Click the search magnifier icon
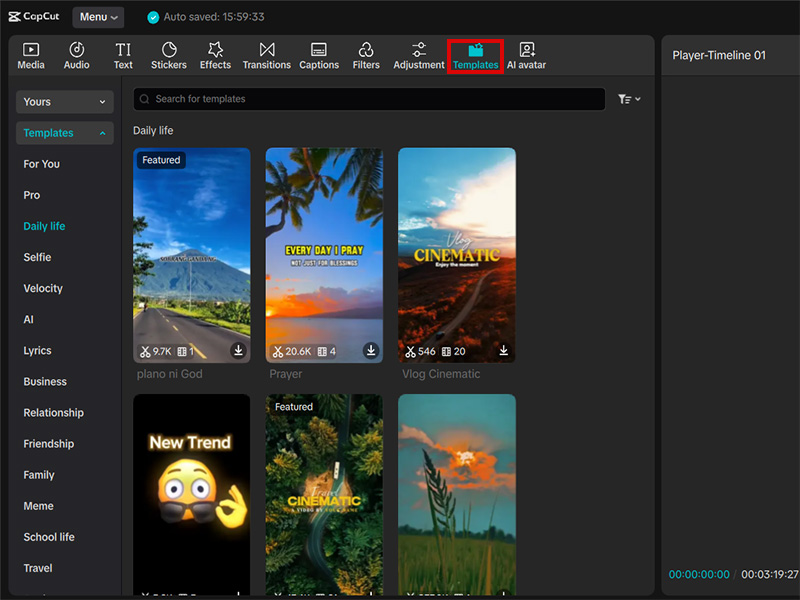This screenshot has width=800, height=600. pos(144,99)
